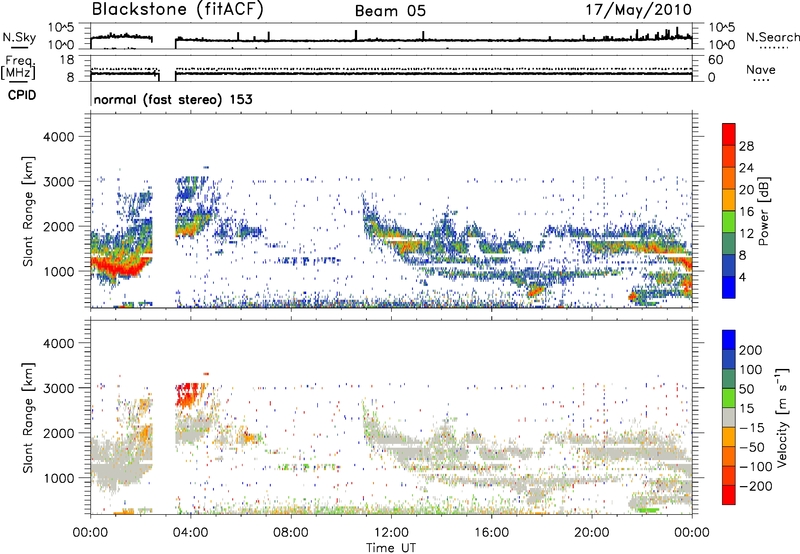Click the "-50" velocity colorbar label
Image resolution: width=800 pixels, height=554 pixels.
coord(752,448)
